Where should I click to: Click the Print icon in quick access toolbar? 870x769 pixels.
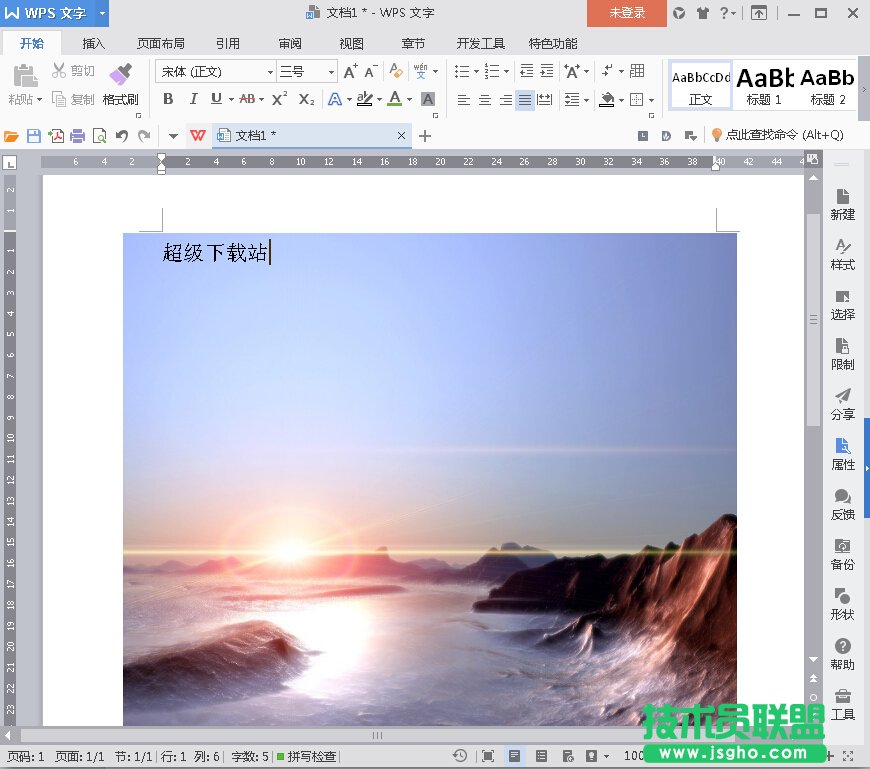(x=78, y=136)
